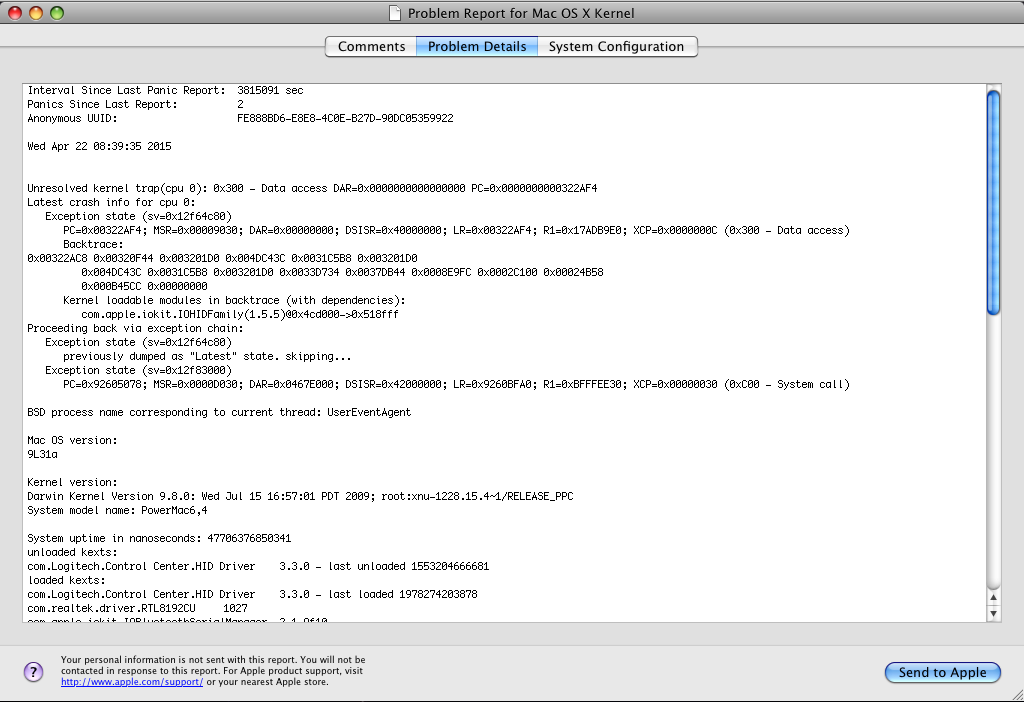Click the 'Backtrace:' label
The height and width of the screenshot is (702, 1024).
coord(93,244)
